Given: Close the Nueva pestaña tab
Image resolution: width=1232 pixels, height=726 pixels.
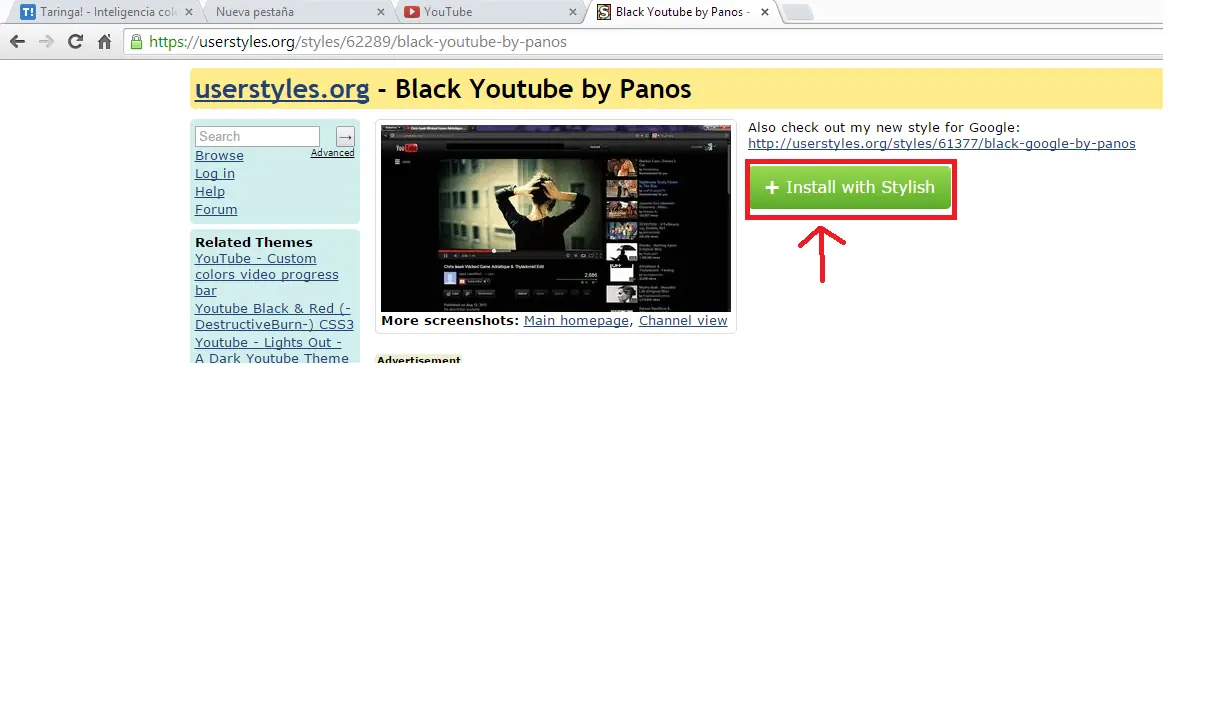Looking at the screenshot, I should point(380,12).
